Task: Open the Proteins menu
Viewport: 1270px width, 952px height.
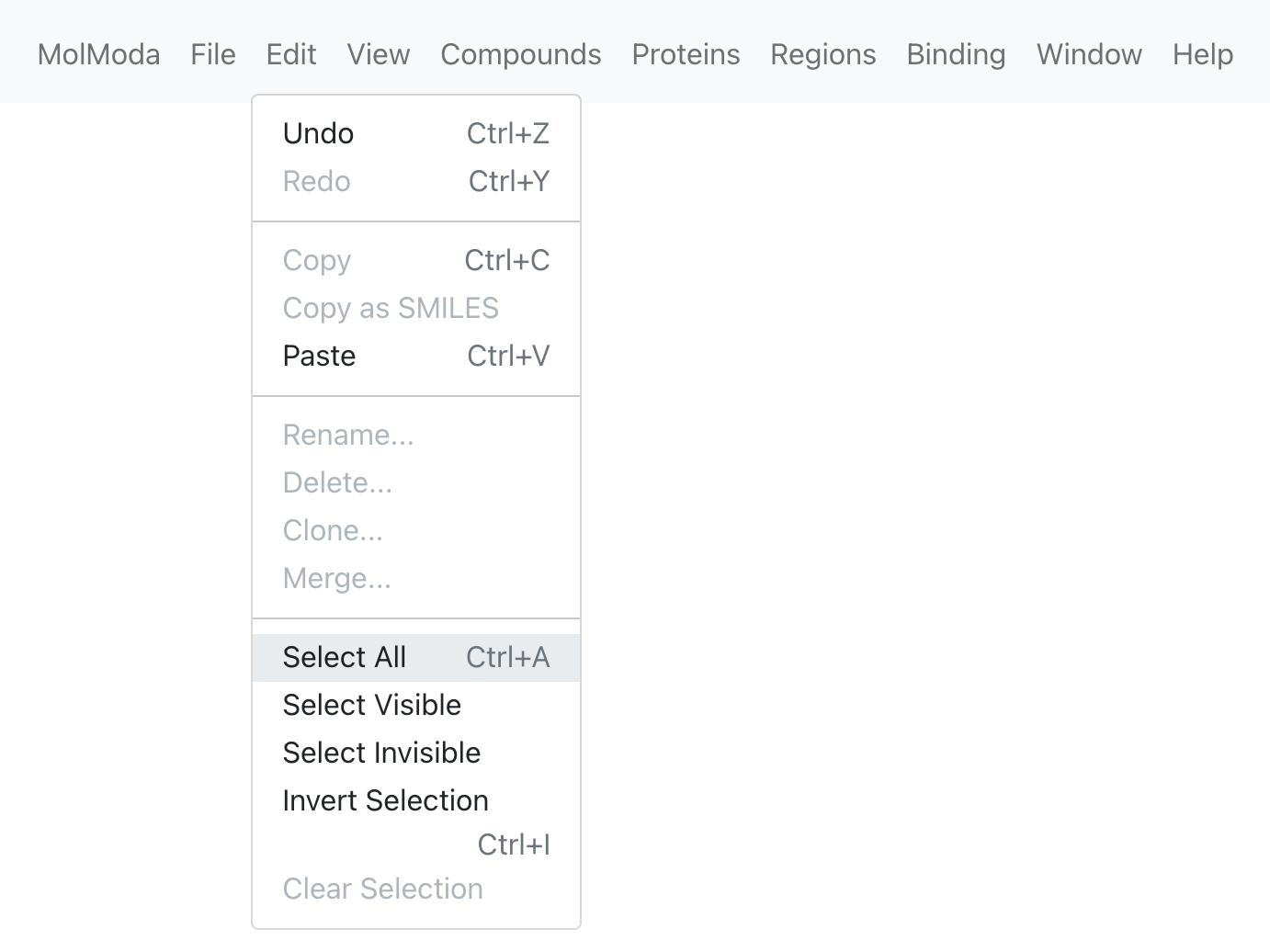Action: (x=686, y=54)
